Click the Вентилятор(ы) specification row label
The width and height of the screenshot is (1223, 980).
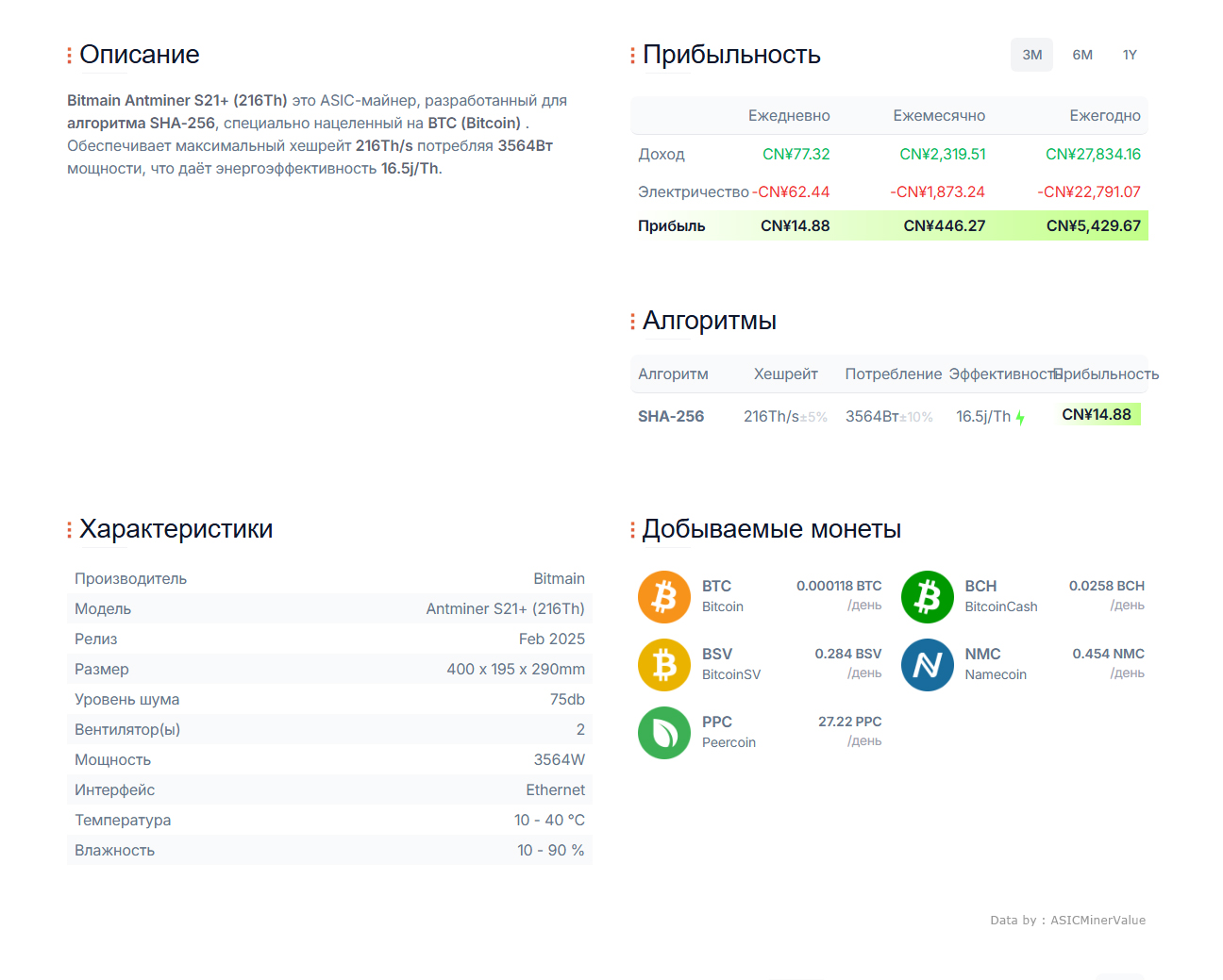pyautogui.click(x=127, y=729)
